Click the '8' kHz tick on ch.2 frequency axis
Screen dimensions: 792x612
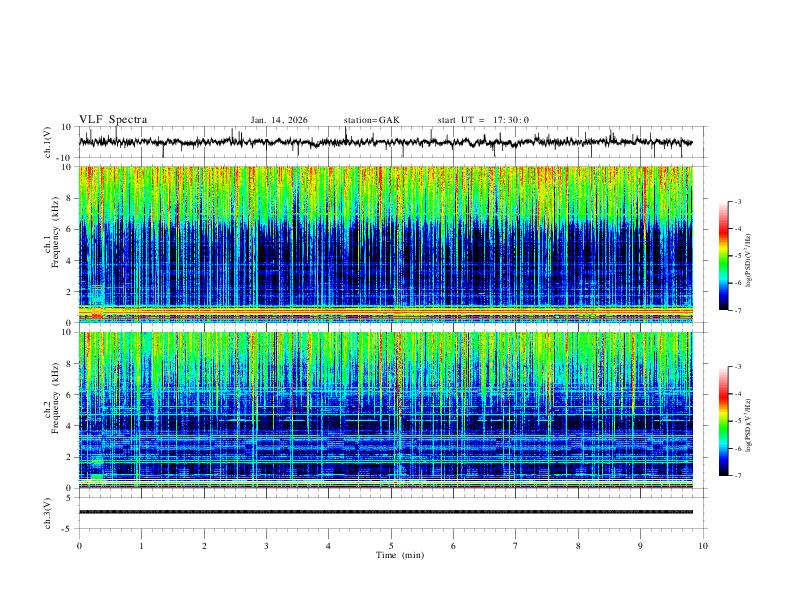[x=70, y=364]
